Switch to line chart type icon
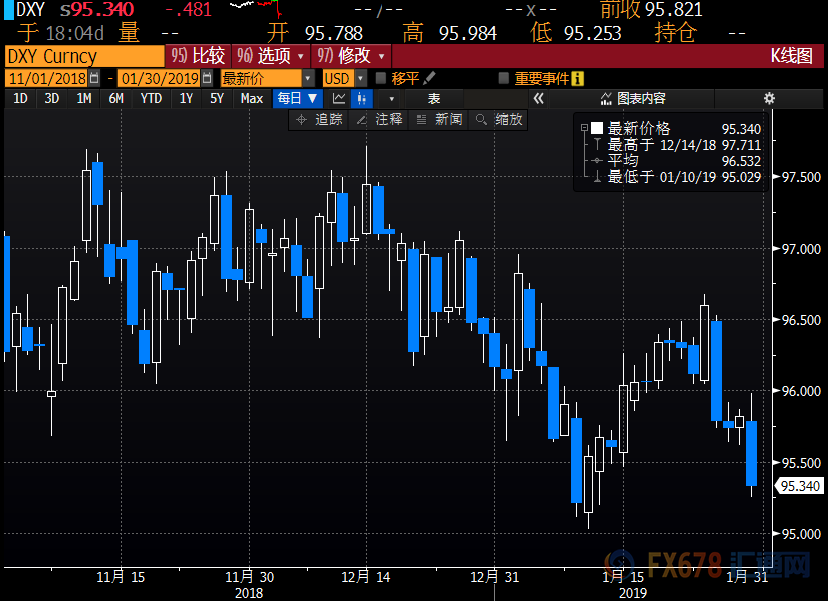The image size is (828, 601). 339,98
